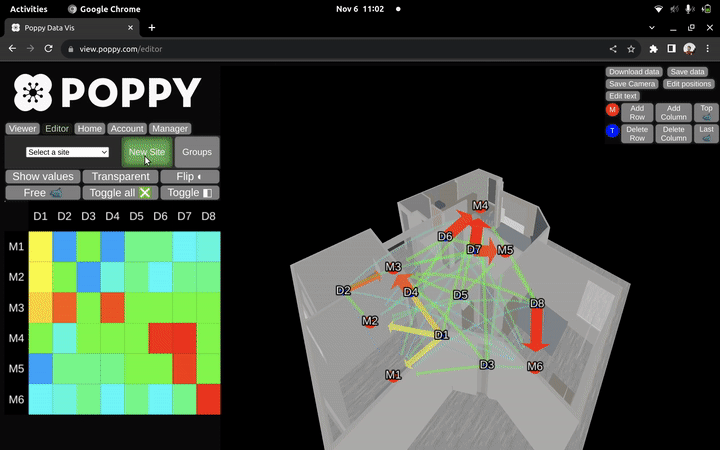
Task: Open the Chrome tab search chevron
Action: tap(652, 28)
